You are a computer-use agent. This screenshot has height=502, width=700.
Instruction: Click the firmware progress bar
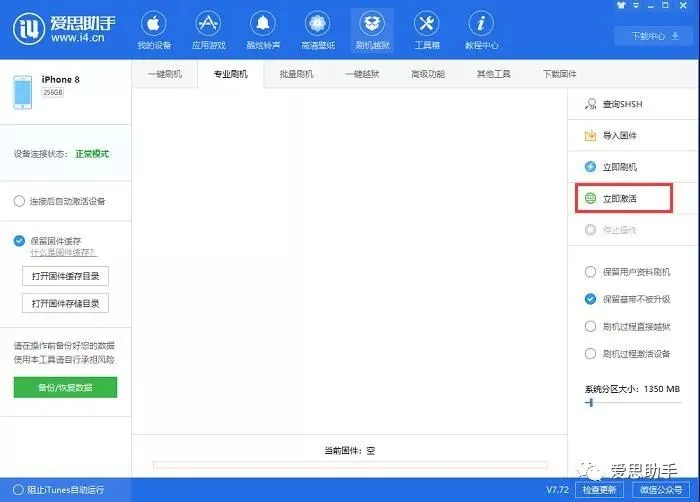pos(350,464)
